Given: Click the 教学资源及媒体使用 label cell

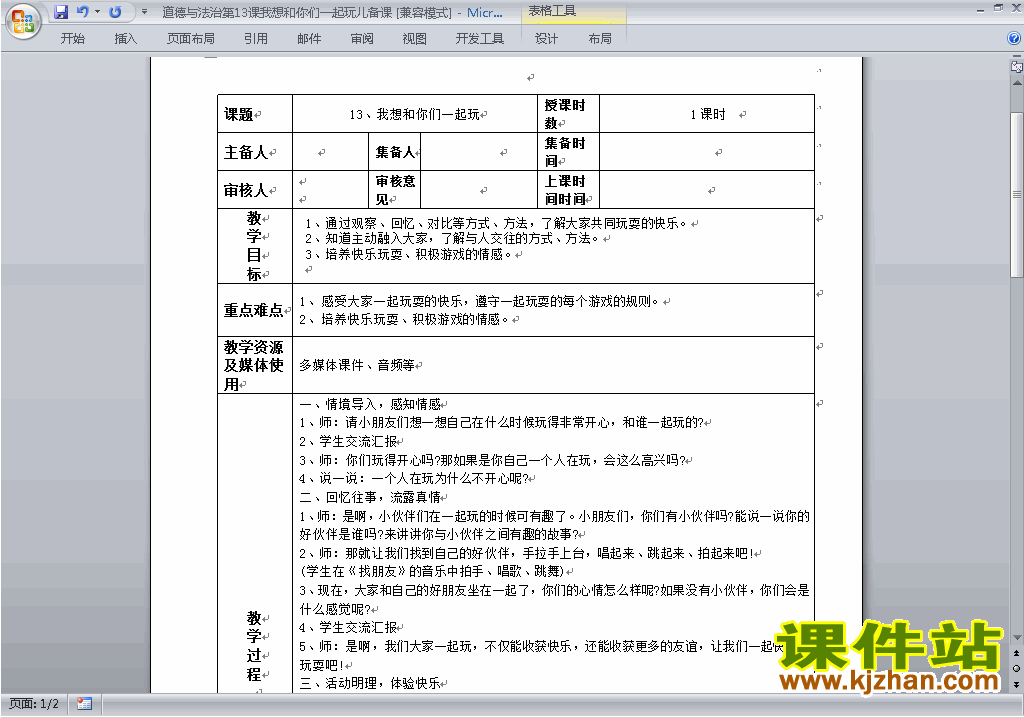Looking at the screenshot, I should 255,365.
